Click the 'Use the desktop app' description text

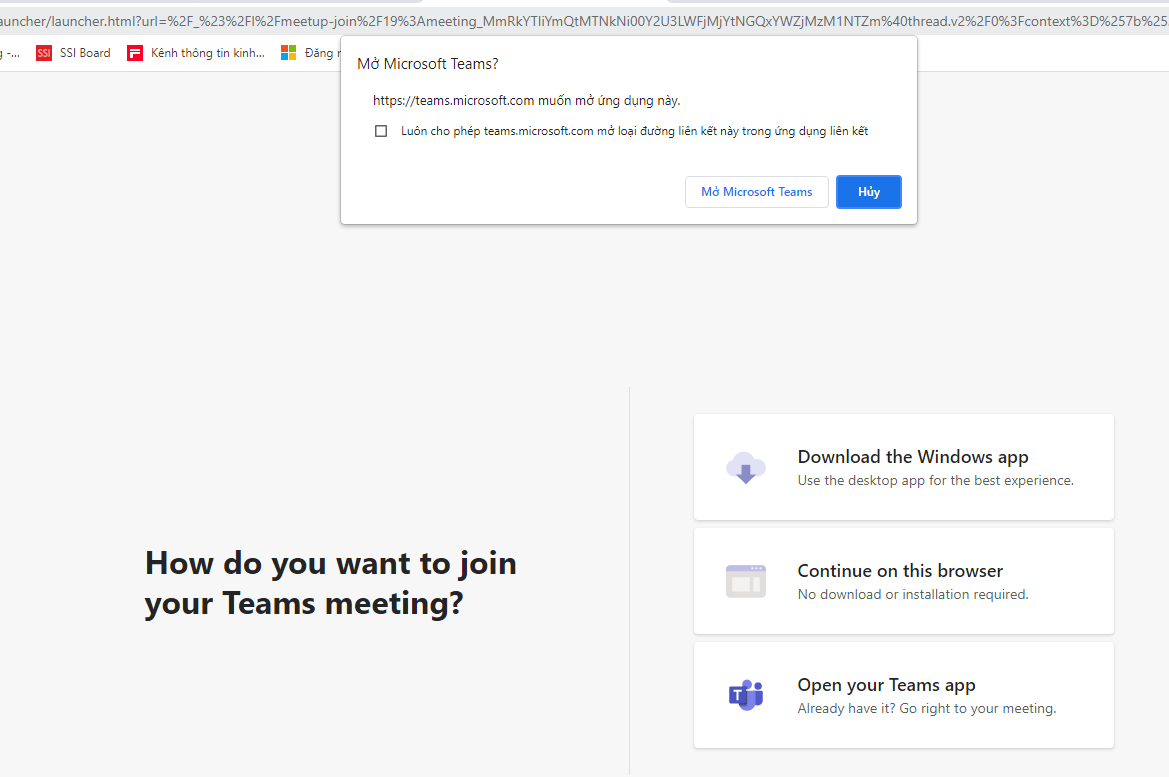coord(935,481)
